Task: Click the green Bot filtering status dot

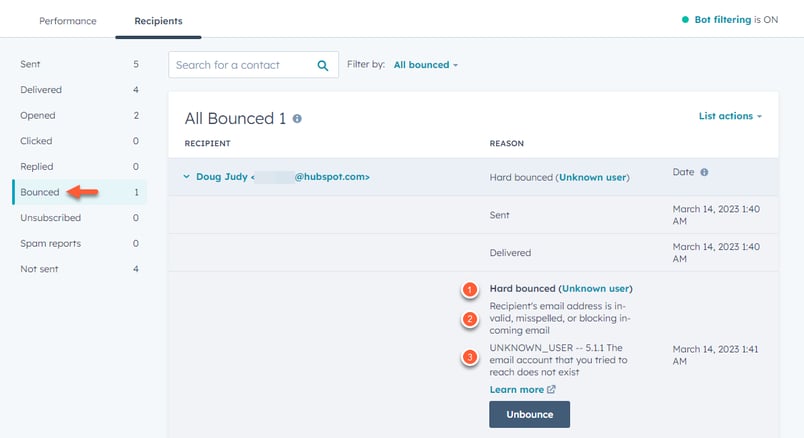Action: pos(685,20)
